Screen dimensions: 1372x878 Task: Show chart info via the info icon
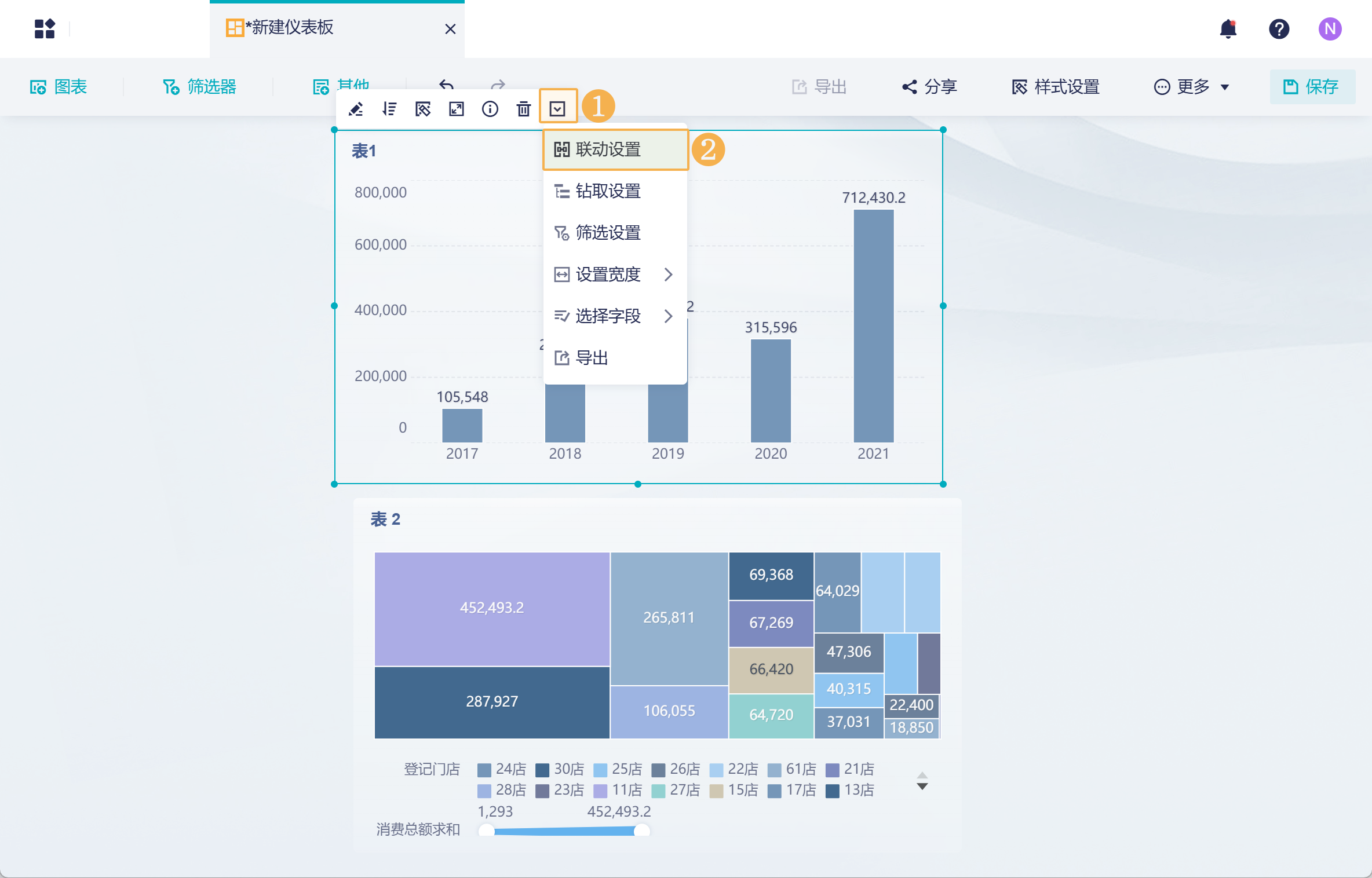(x=490, y=109)
